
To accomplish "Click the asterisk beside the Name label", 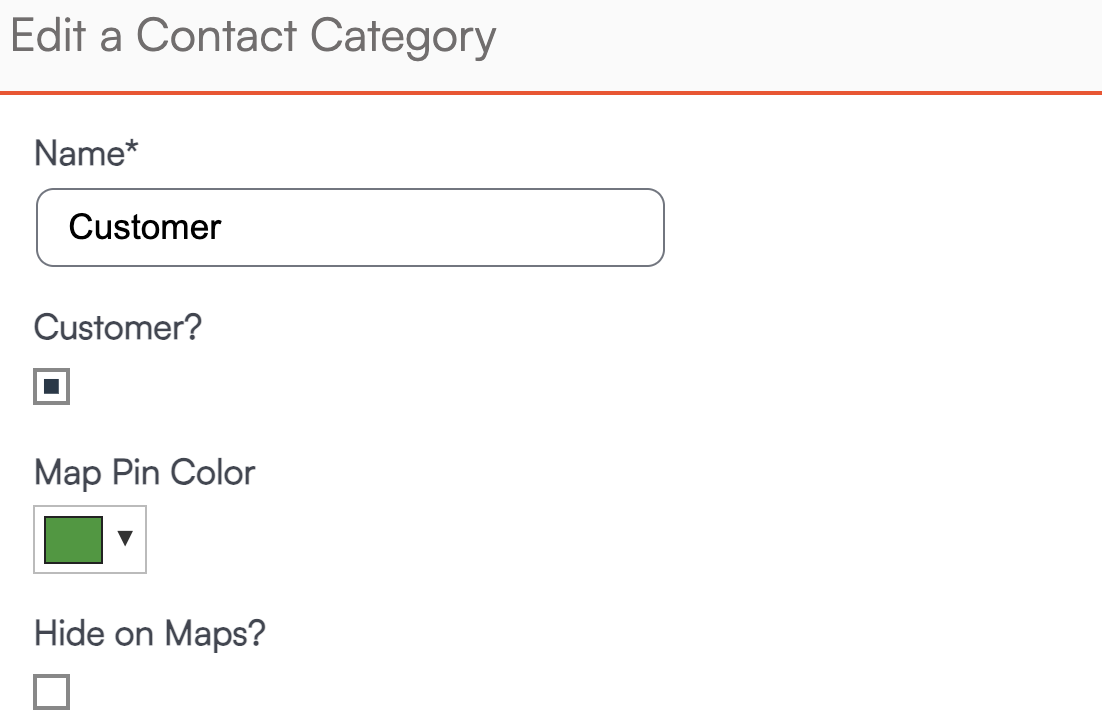I will click(133, 150).
